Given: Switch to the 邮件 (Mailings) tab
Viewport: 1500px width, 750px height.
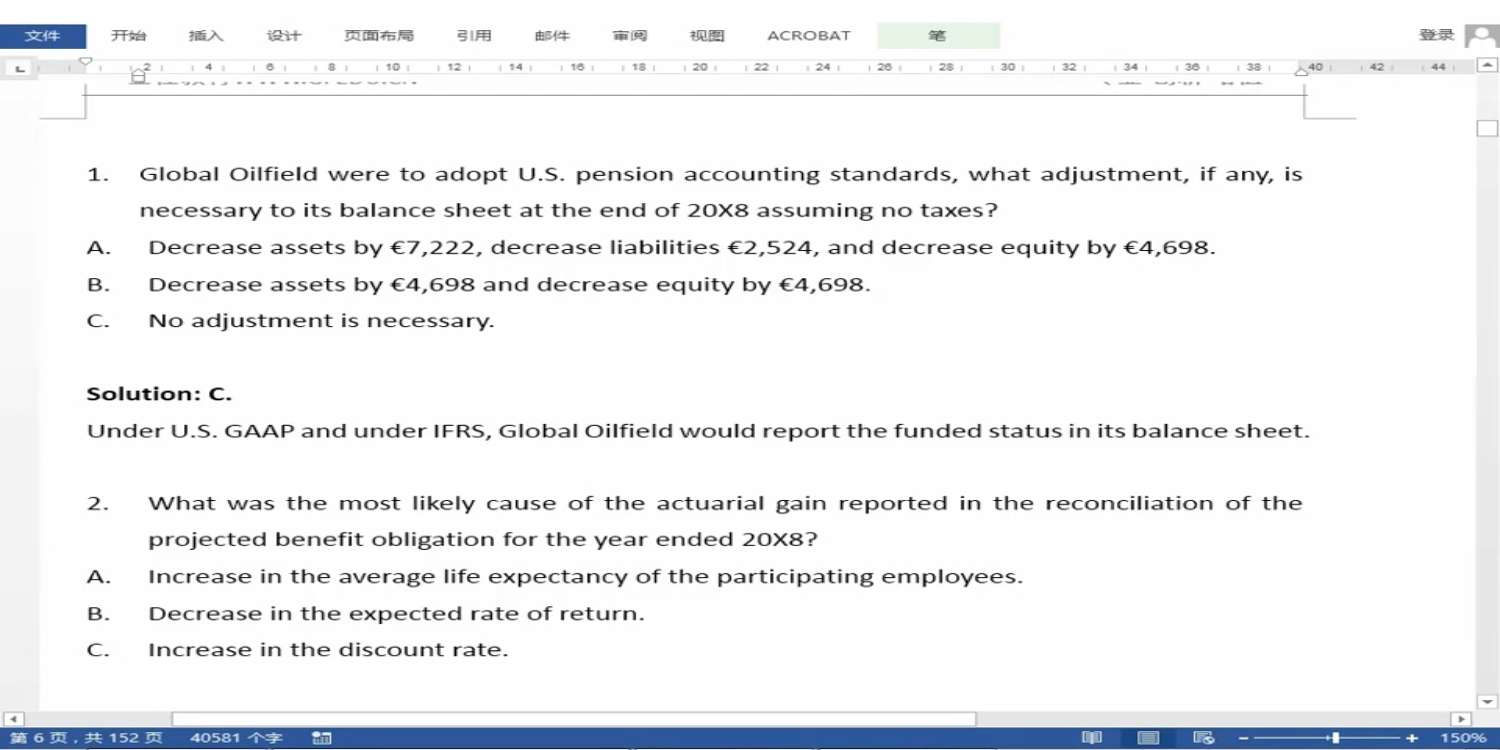Looking at the screenshot, I should pos(552,36).
